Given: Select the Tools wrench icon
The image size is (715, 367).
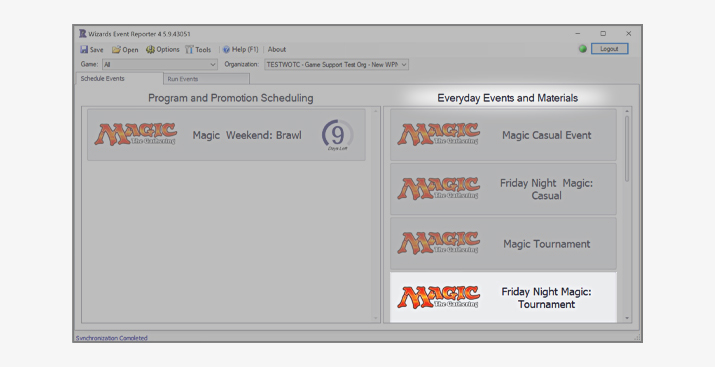Looking at the screenshot, I should pyautogui.click(x=189, y=49).
